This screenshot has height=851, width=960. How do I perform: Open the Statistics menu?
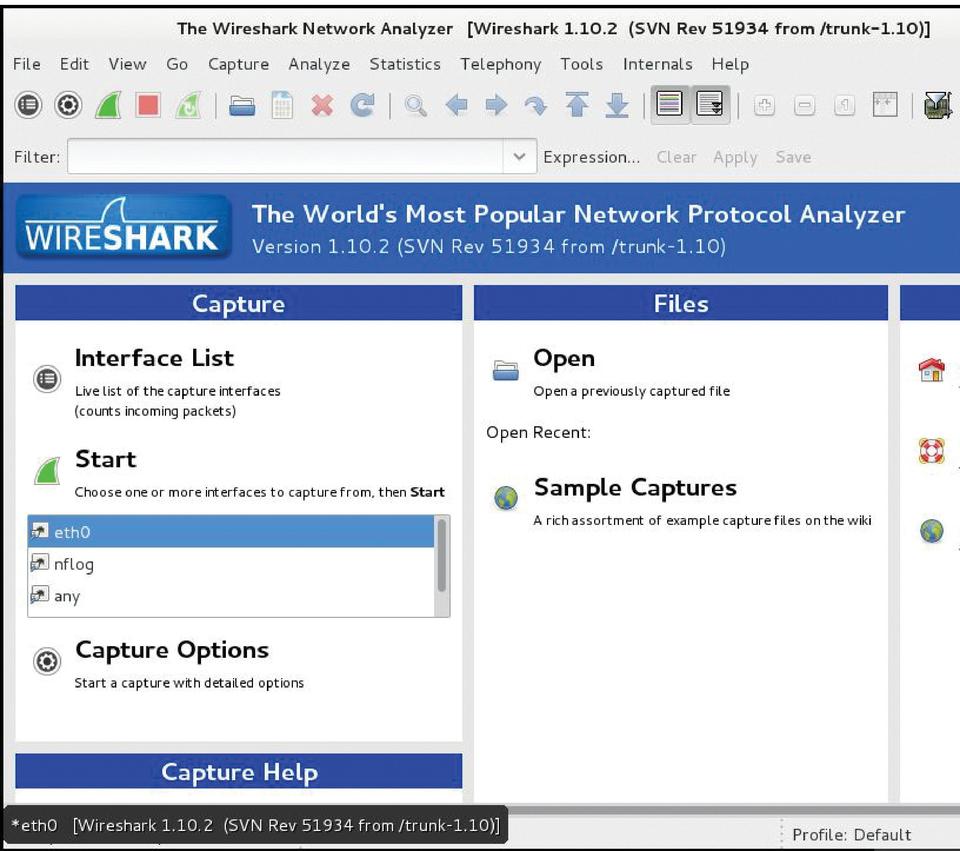tap(404, 64)
